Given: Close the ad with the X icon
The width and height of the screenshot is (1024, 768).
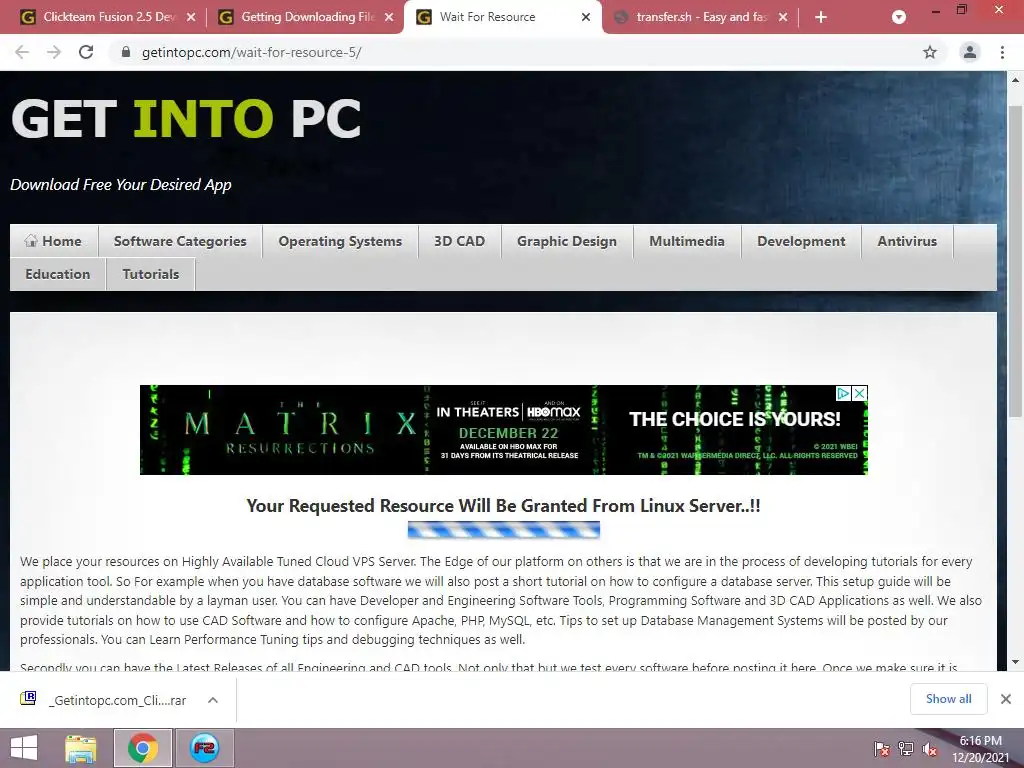Looking at the screenshot, I should click(859, 393).
